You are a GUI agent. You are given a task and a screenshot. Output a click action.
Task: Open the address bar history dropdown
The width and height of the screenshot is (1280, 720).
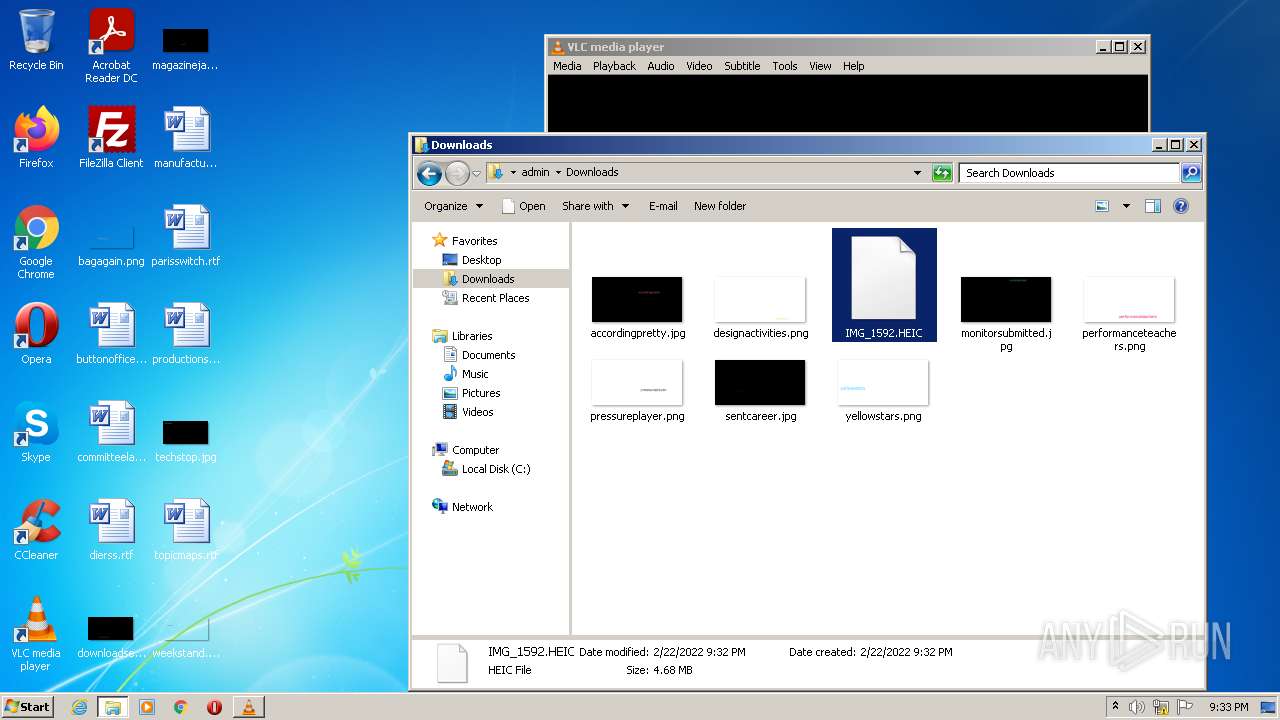tap(917, 173)
